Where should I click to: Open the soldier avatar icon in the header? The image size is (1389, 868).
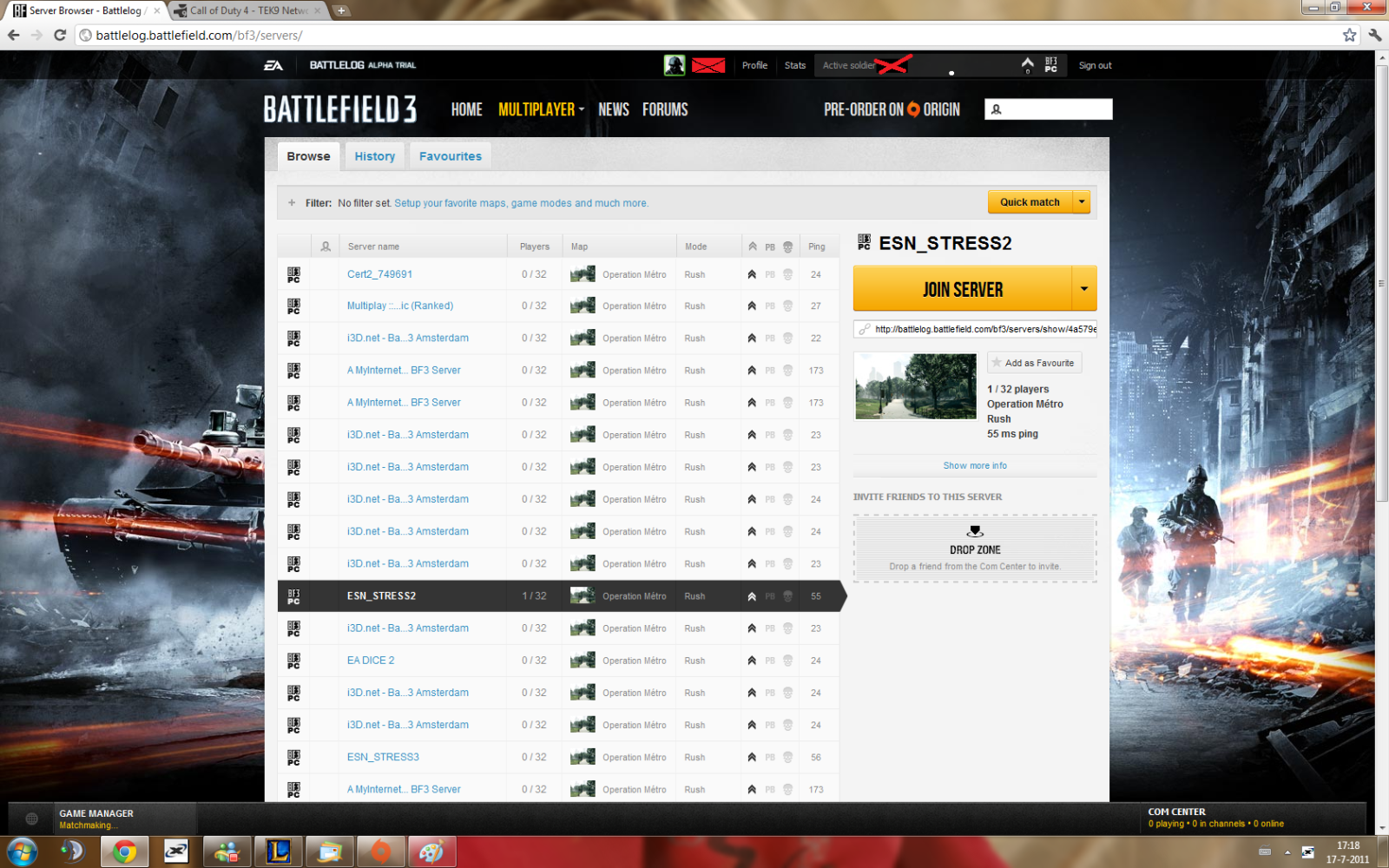(675, 65)
